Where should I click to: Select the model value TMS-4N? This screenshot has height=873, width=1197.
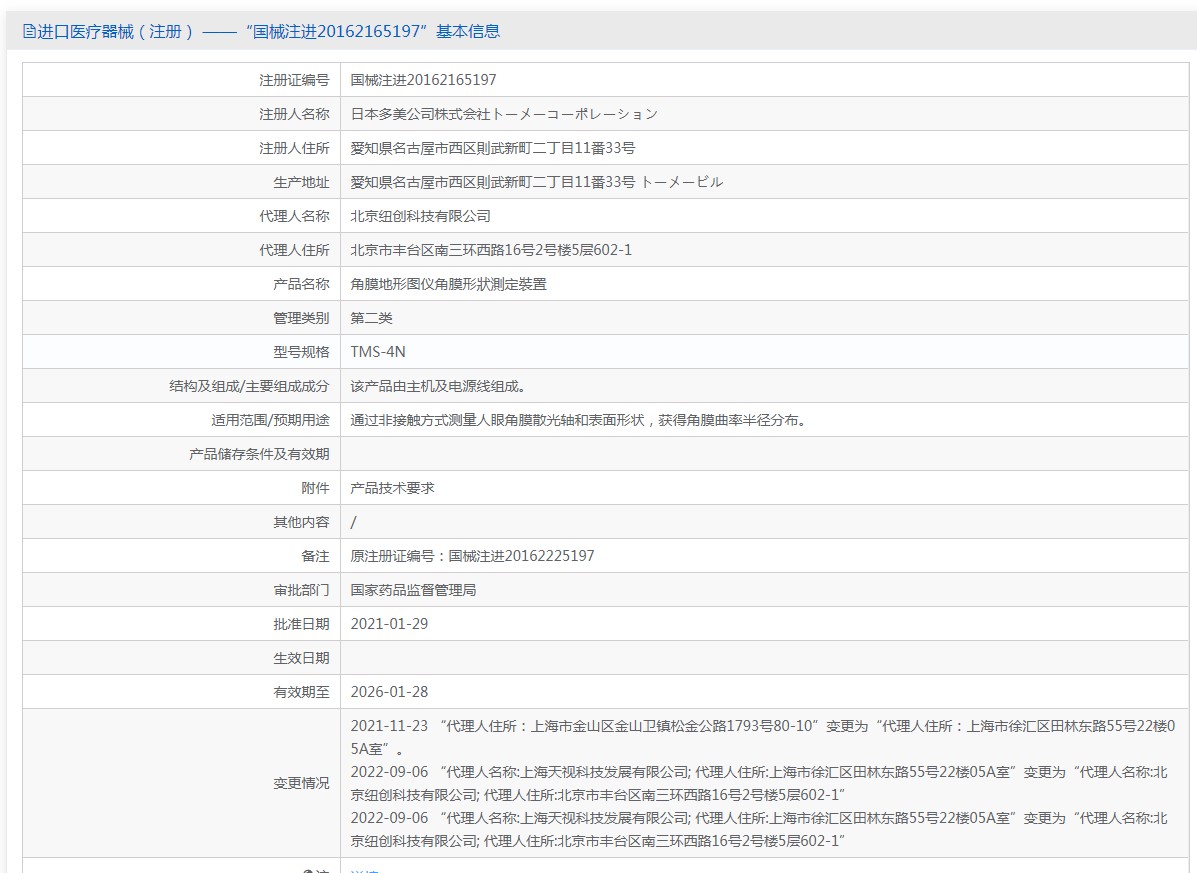(378, 352)
